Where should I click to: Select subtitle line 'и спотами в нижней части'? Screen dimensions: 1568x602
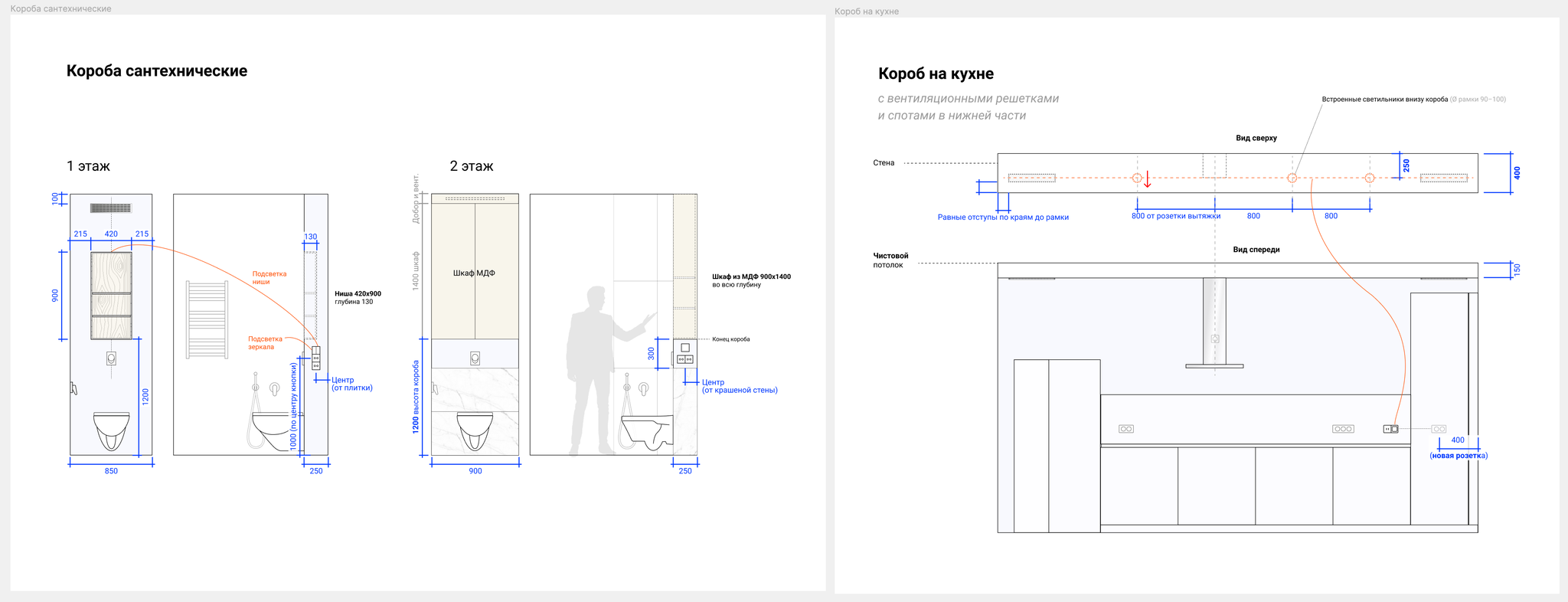[952, 116]
